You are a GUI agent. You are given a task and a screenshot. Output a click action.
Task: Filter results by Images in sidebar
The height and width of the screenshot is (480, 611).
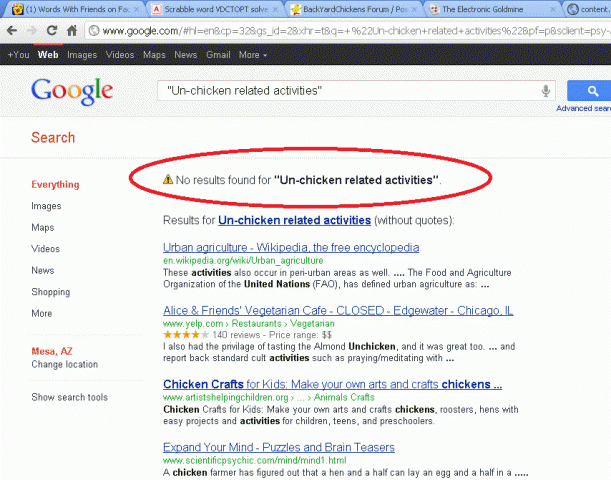coord(46,206)
